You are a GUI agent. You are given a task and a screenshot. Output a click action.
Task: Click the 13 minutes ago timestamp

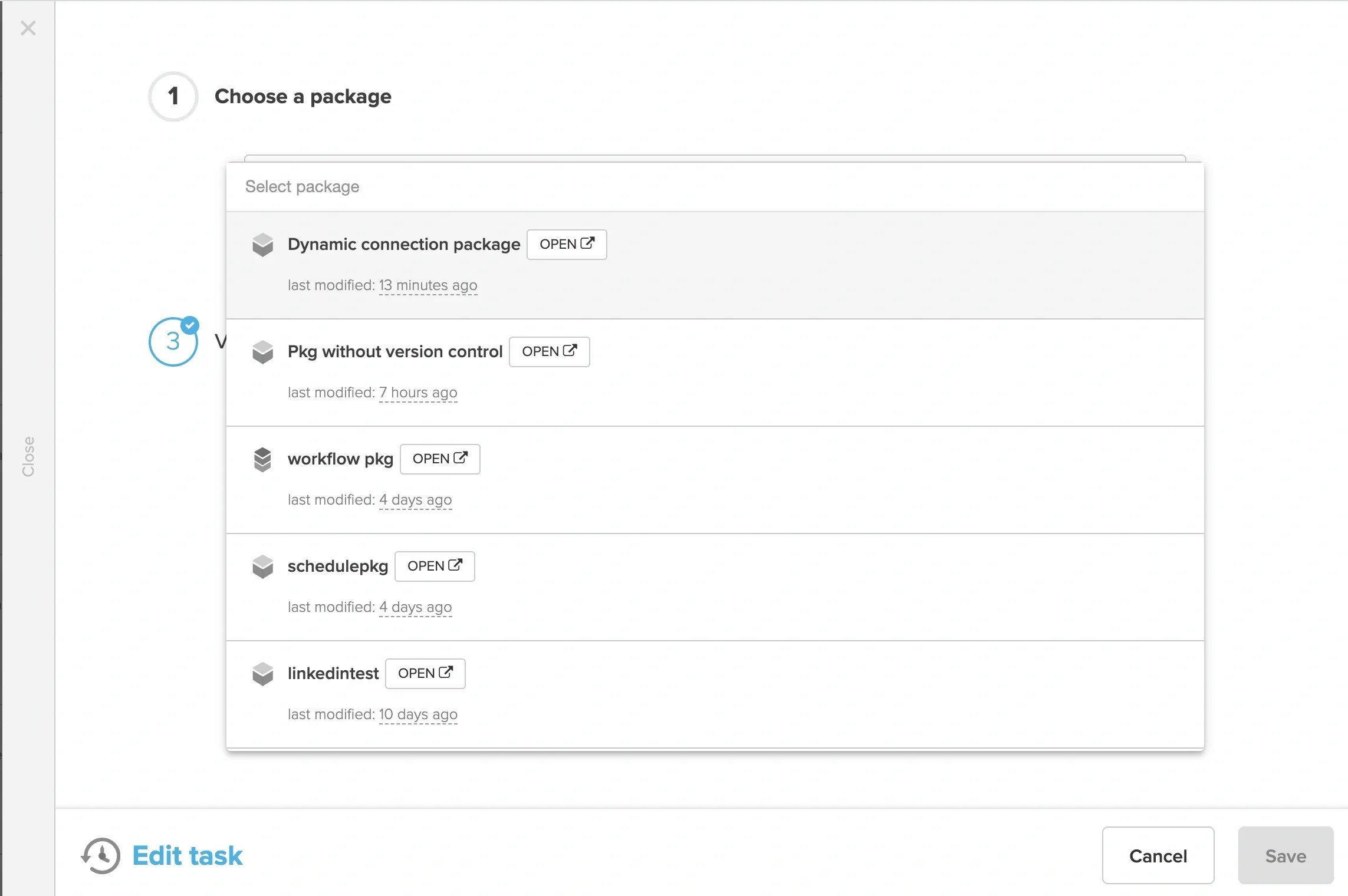(428, 285)
